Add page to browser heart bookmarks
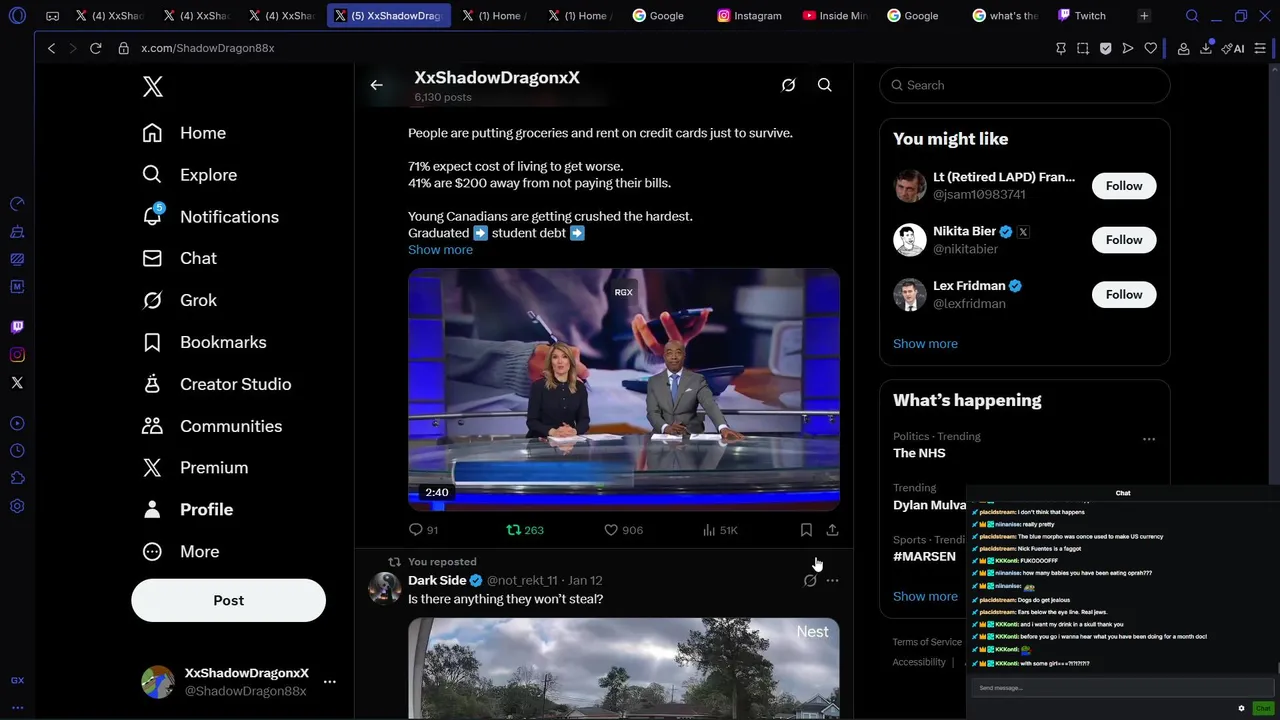 (1150, 48)
